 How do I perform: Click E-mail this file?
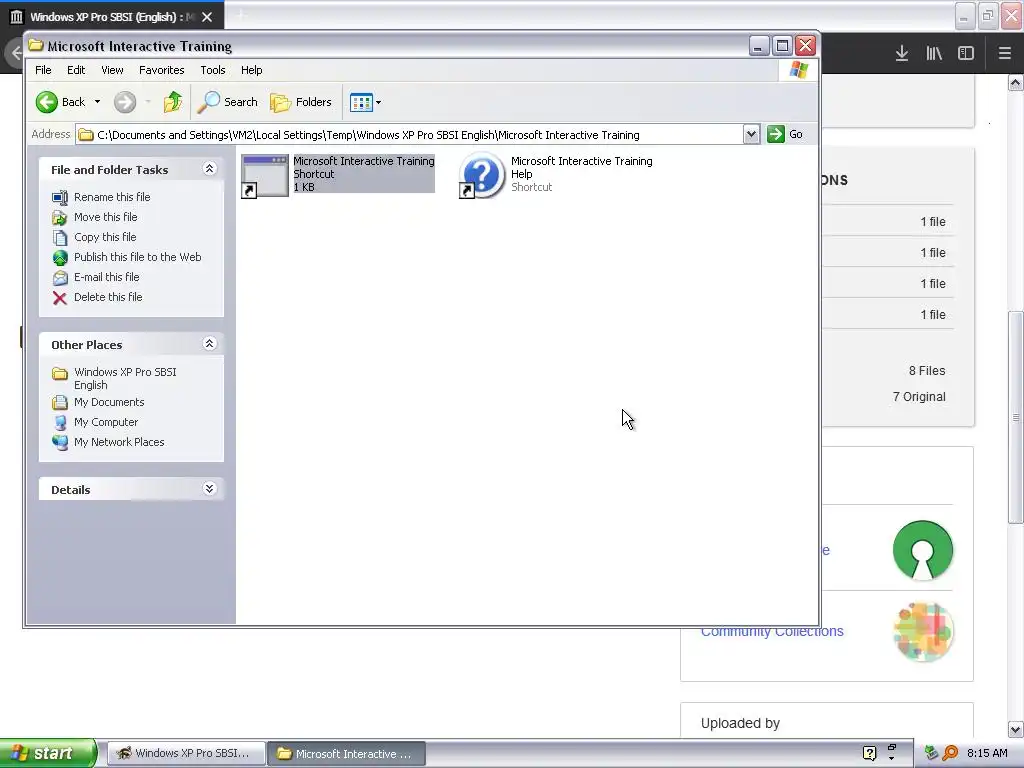click(106, 277)
